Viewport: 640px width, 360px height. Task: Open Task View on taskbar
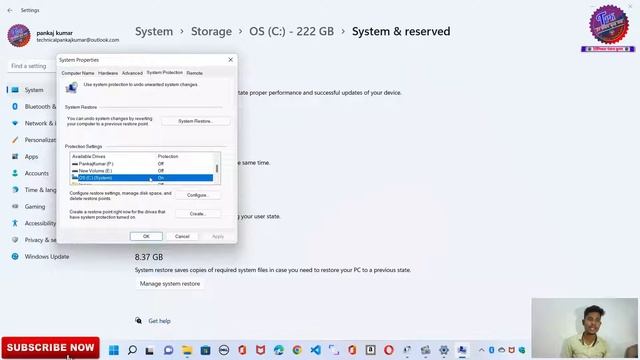(x=150, y=350)
